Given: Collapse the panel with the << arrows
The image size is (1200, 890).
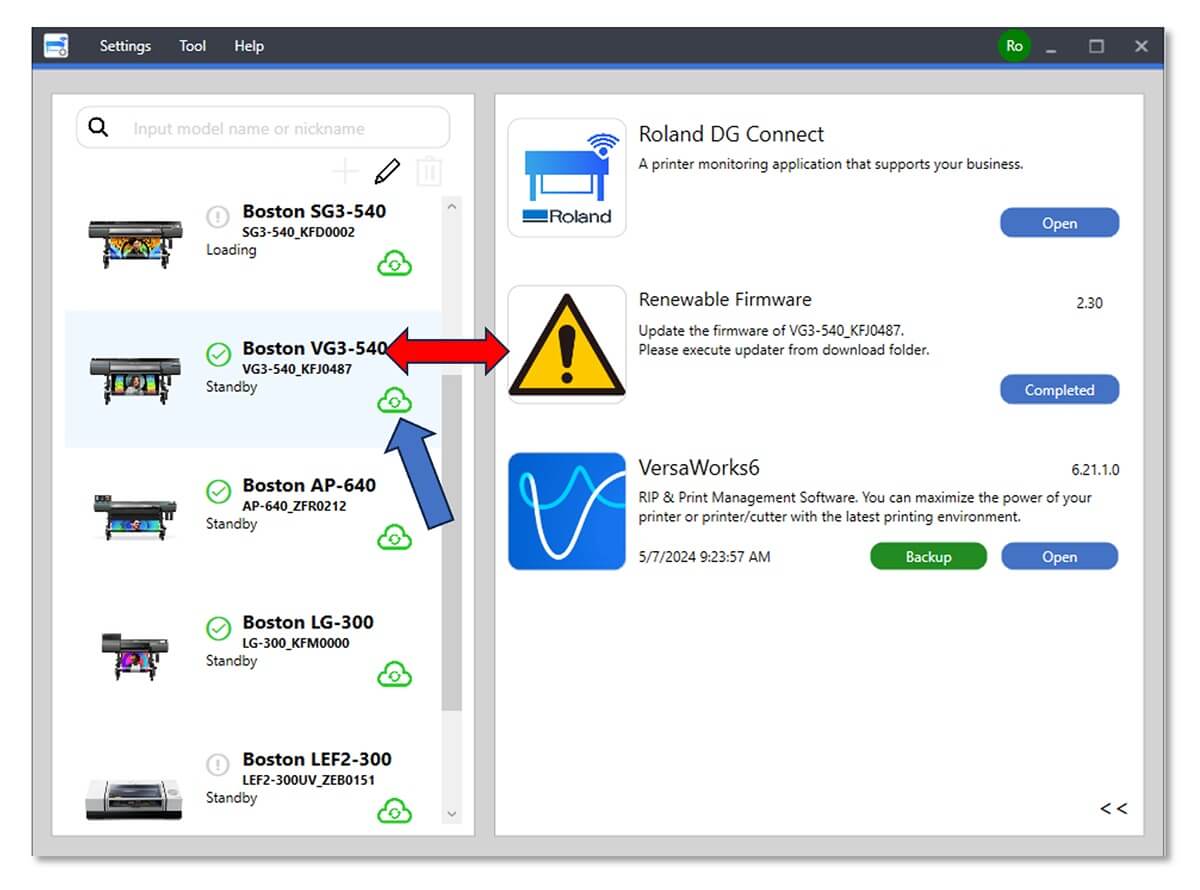Looking at the screenshot, I should (1114, 808).
